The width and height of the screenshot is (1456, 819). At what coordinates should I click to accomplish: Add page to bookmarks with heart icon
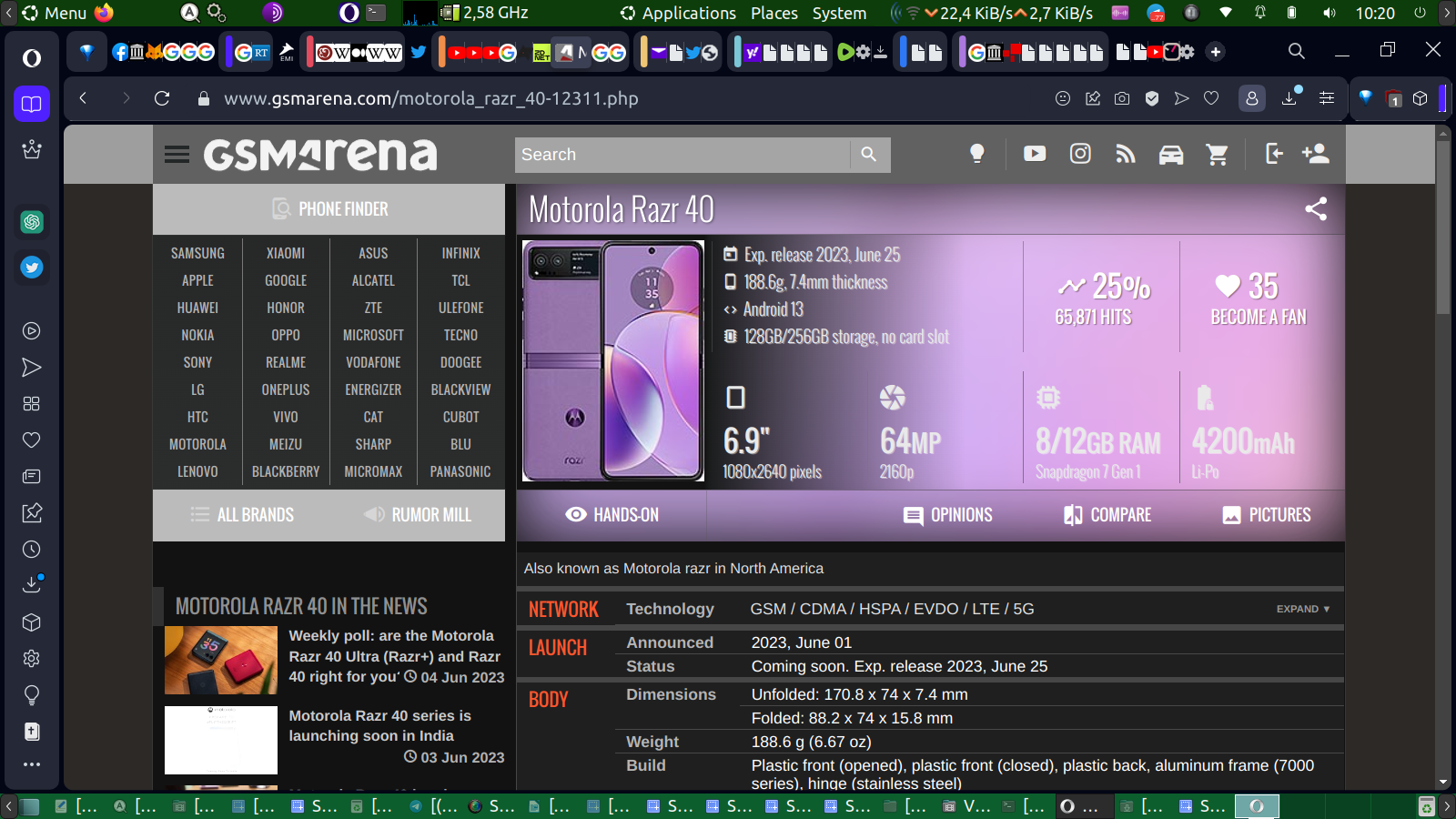(x=1211, y=98)
